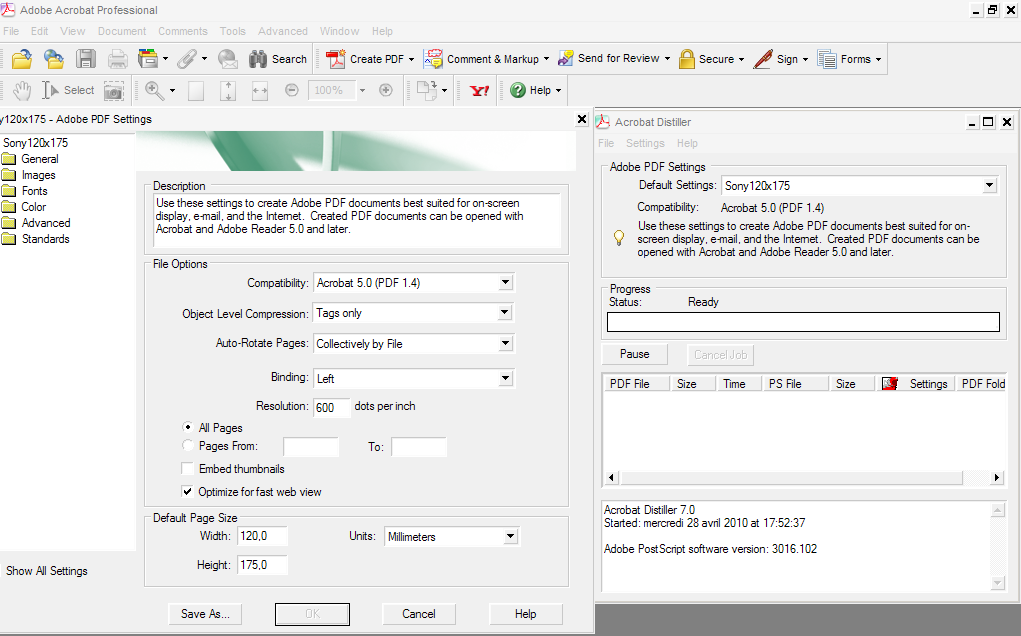Expand the Object Level Compression dropdown
1021x636 pixels.
(506, 313)
